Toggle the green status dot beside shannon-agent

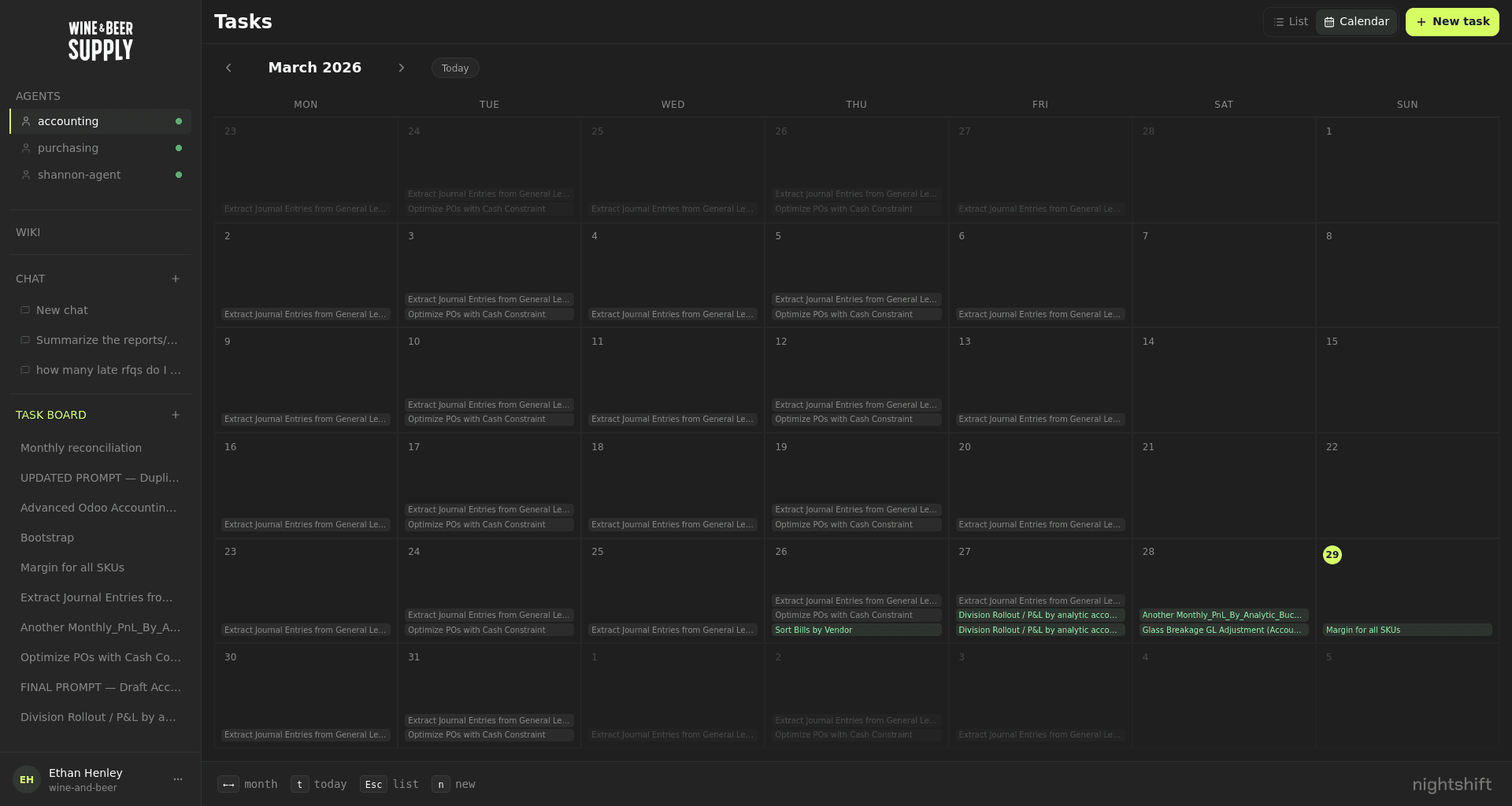coord(179,175)
